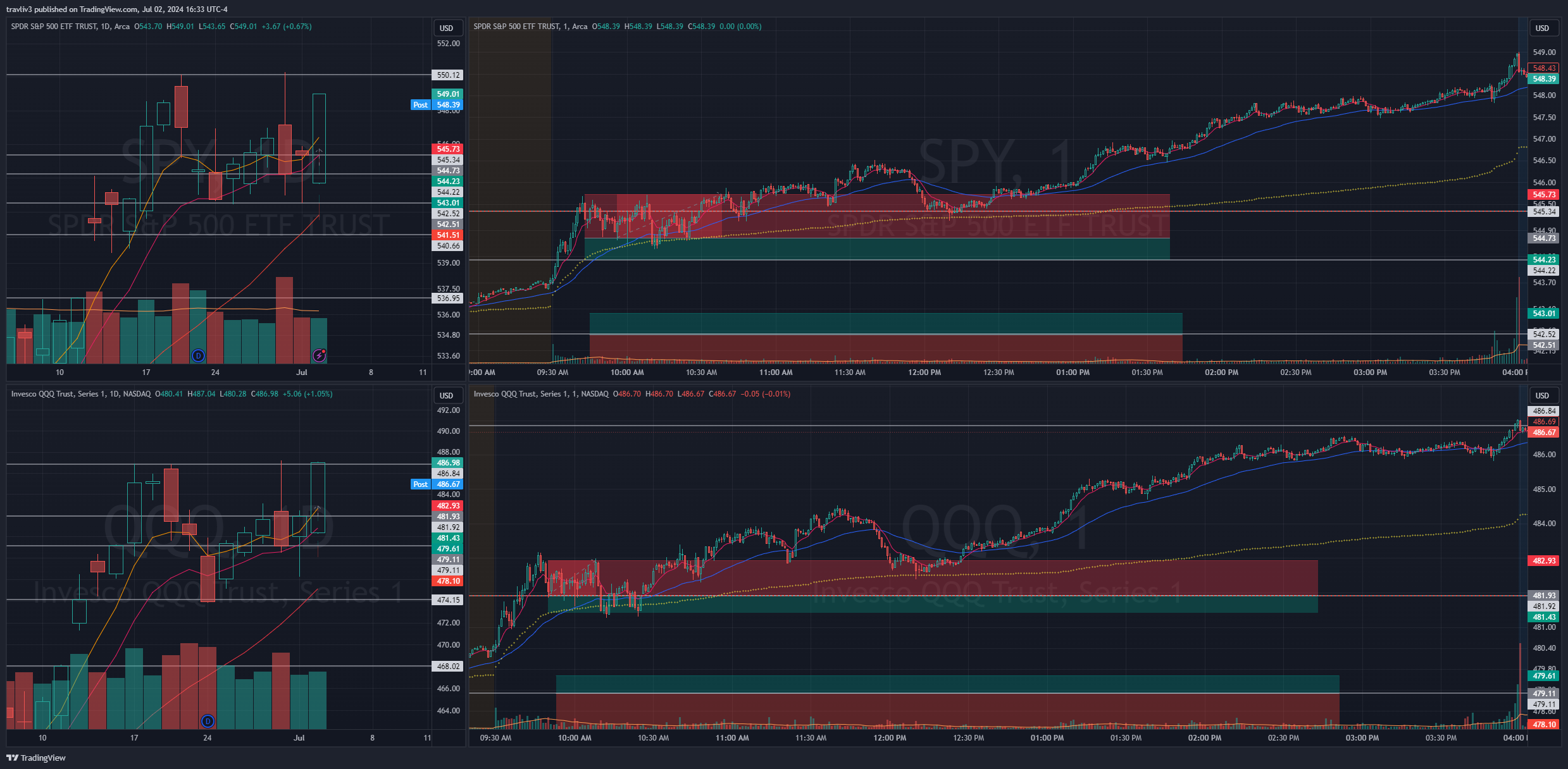This screenshot has width=1568, height=769.
Task: Click the red 482.93 label on QQQ daily axis
Action: point(448,506)
